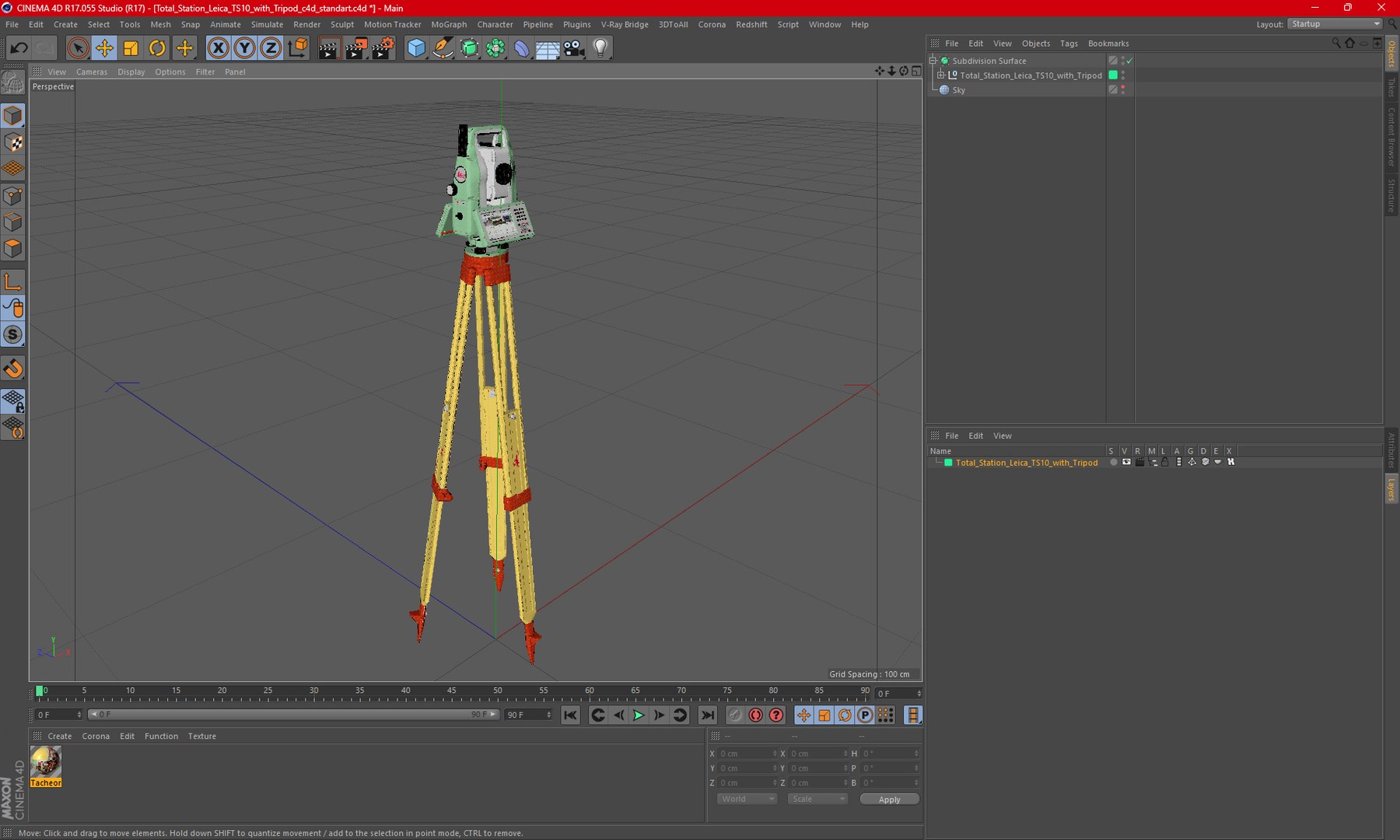
Task: Open the spline Pen tool
Action: pos(443,48)
